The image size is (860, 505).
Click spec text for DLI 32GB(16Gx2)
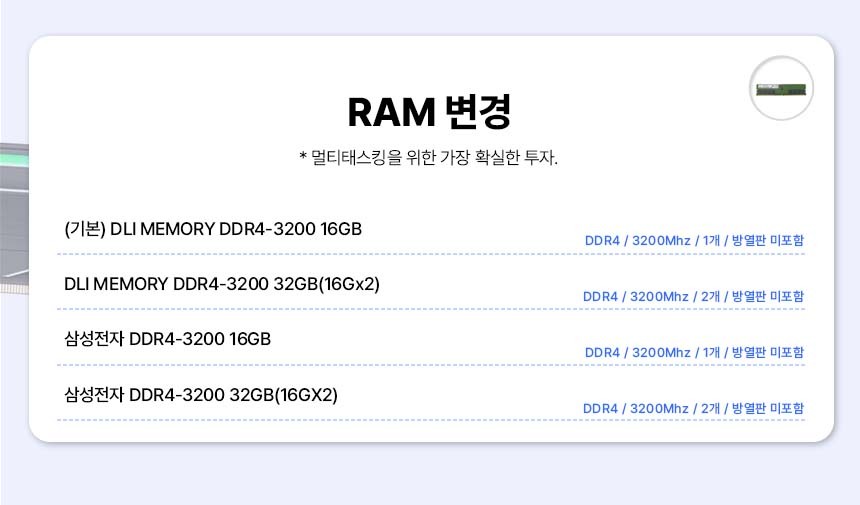click(693, 296)
